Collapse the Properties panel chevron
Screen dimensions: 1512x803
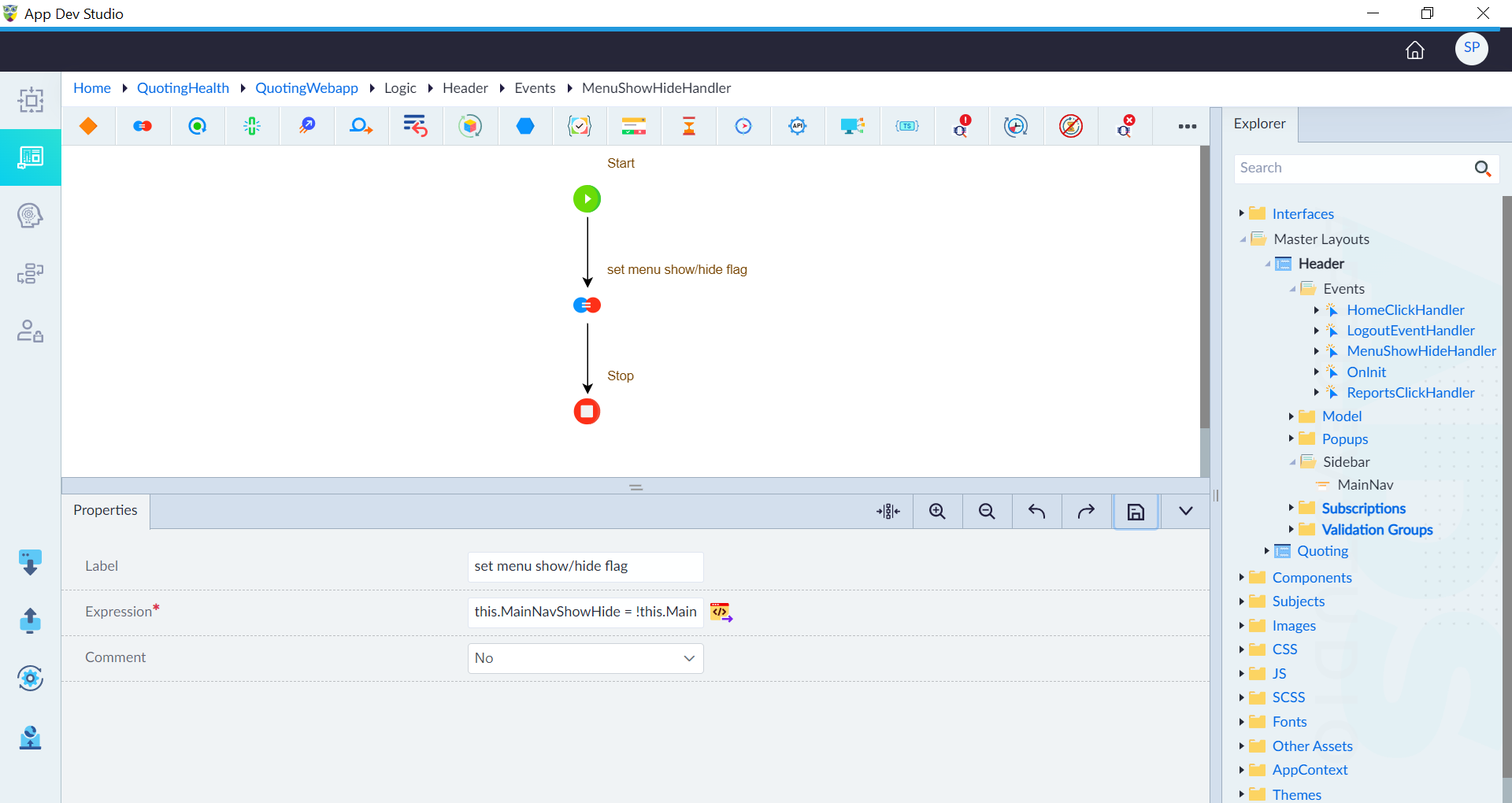click(1185, 512)
